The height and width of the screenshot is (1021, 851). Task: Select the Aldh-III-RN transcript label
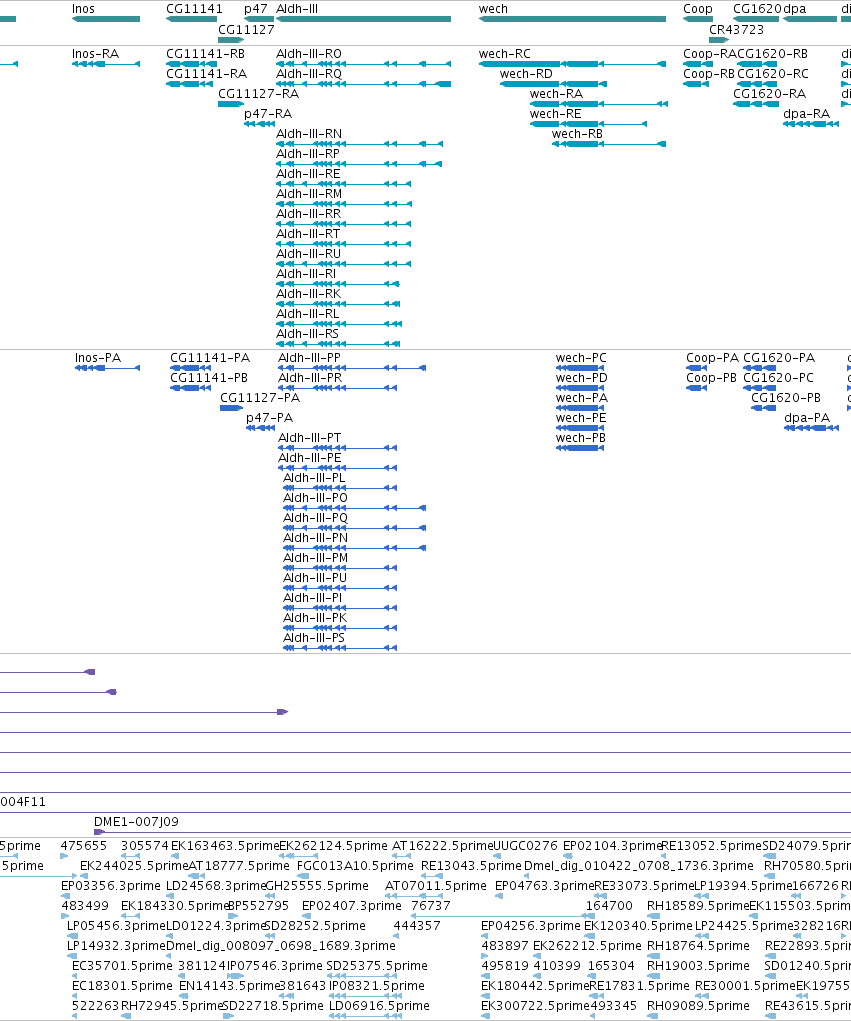(309, 133)
